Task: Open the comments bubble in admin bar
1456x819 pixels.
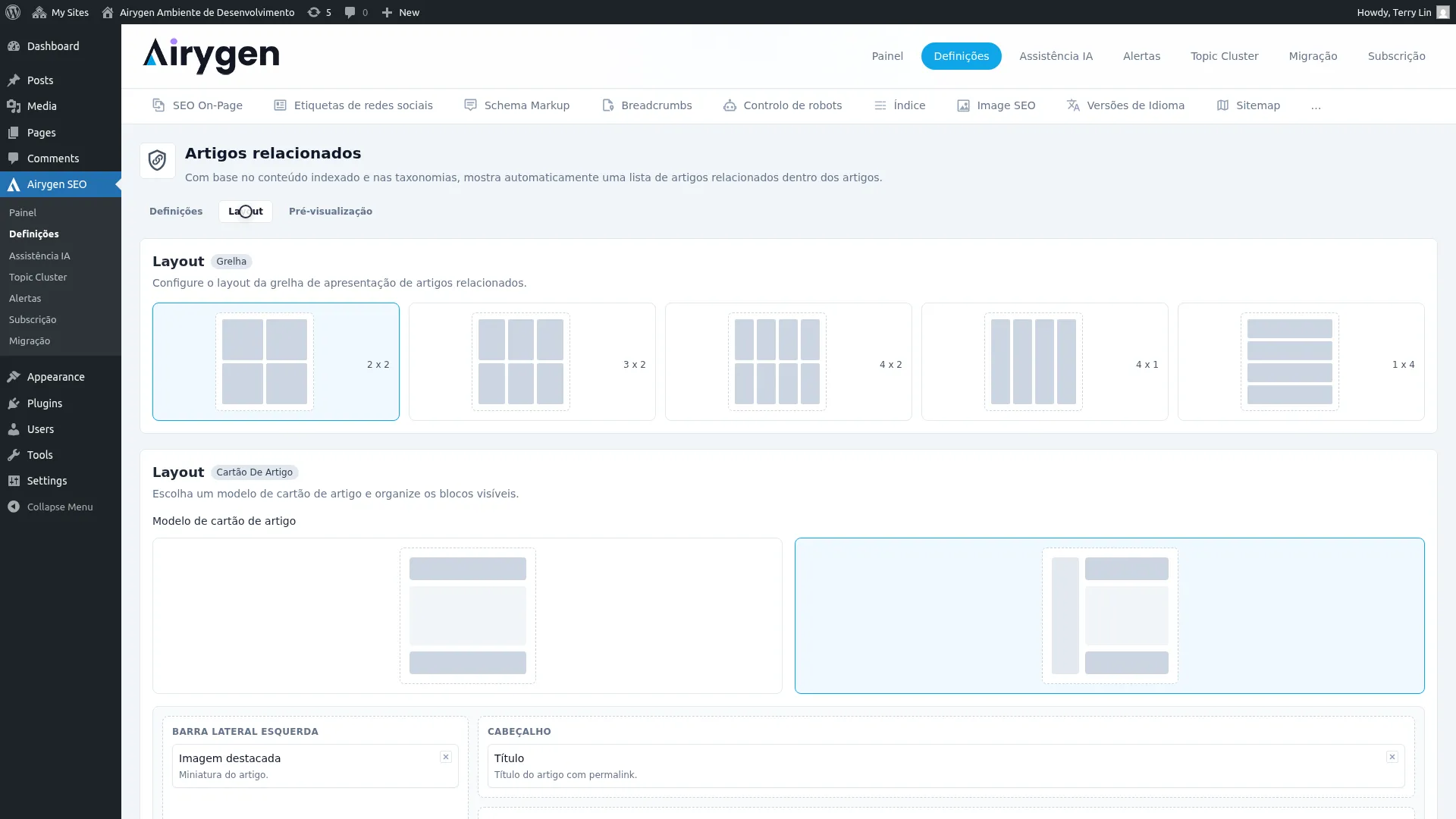Action: point(356,12)
